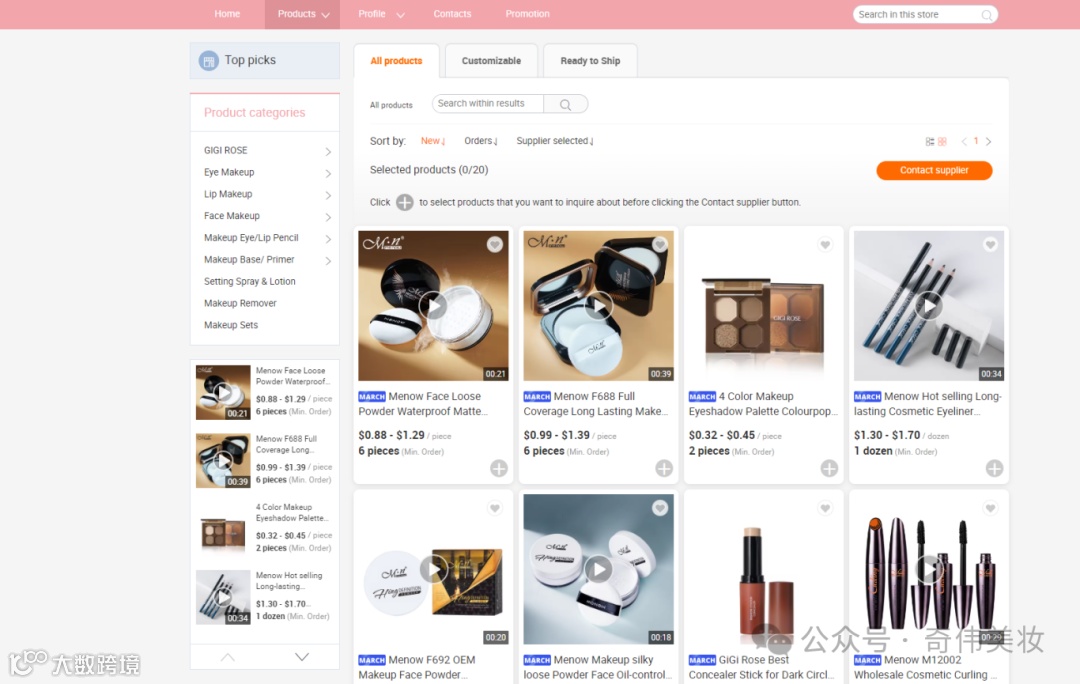Open GiGi Rose Best Concealer Stick title
This screenshot has height=684, width=1080.
click(761, 667)
